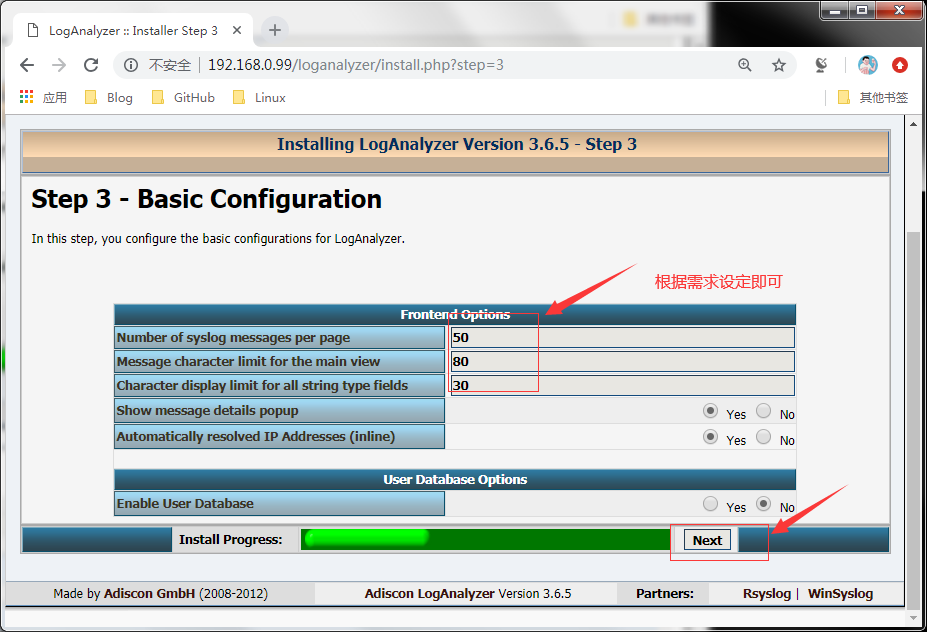Select Yes for Show message details popup

tap(711, 411)
